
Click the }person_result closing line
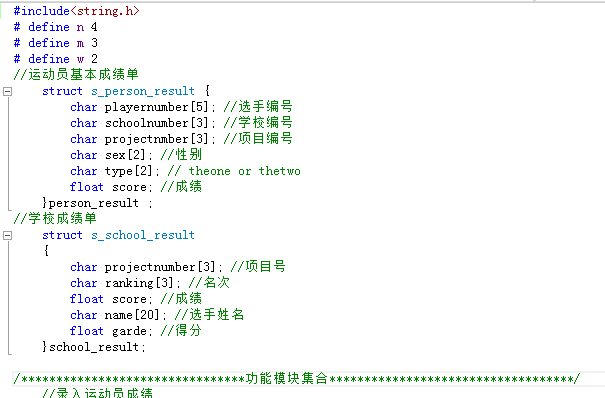(x=97, y=203)
